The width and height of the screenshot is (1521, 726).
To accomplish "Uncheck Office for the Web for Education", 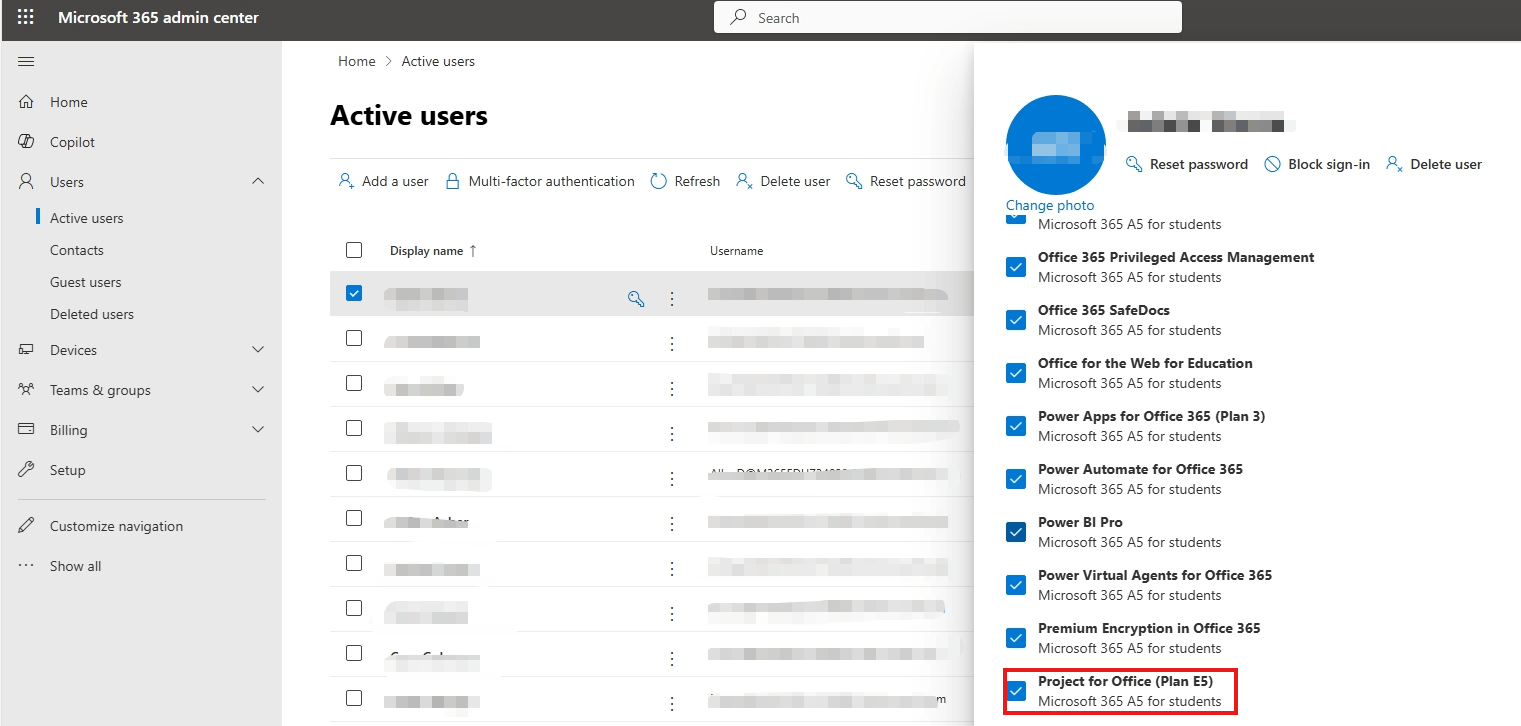I will pyautogui.click(x=1016, y=373).
